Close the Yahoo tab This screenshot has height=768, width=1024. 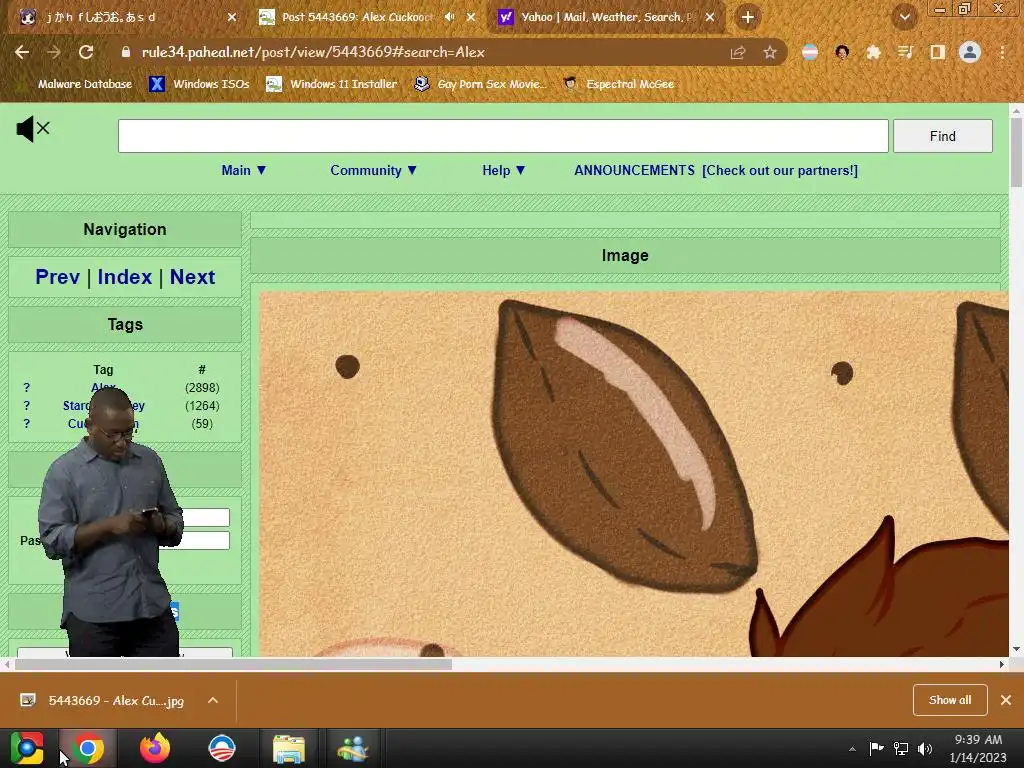click(x=710, y=17)
